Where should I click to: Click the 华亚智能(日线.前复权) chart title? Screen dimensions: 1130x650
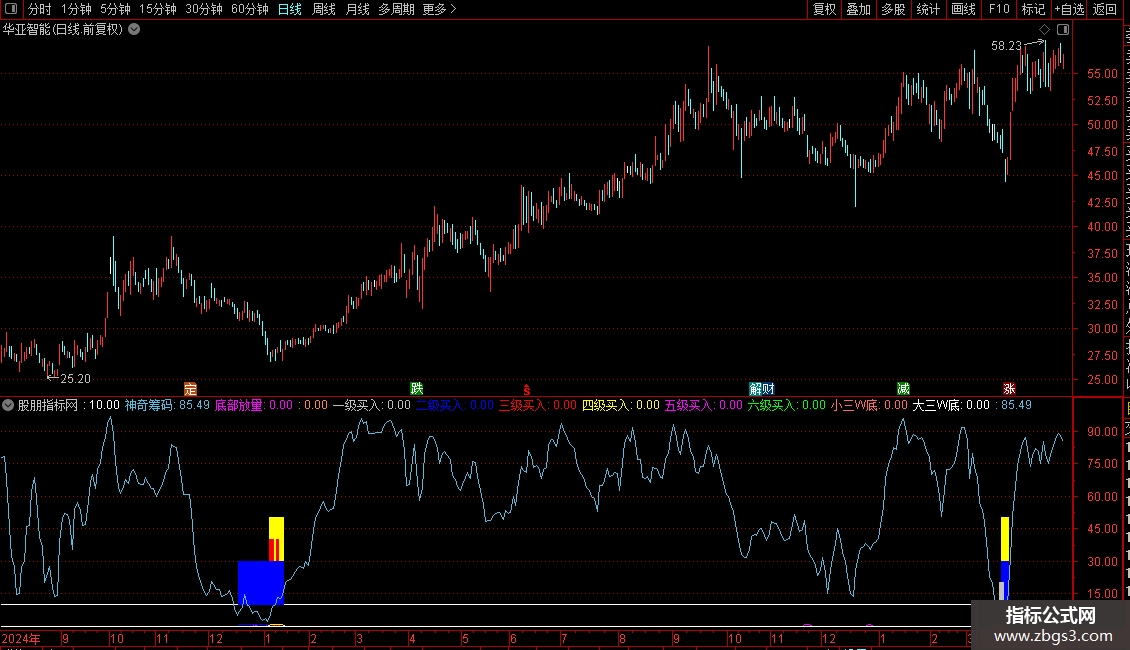click(x=63, y=30)
